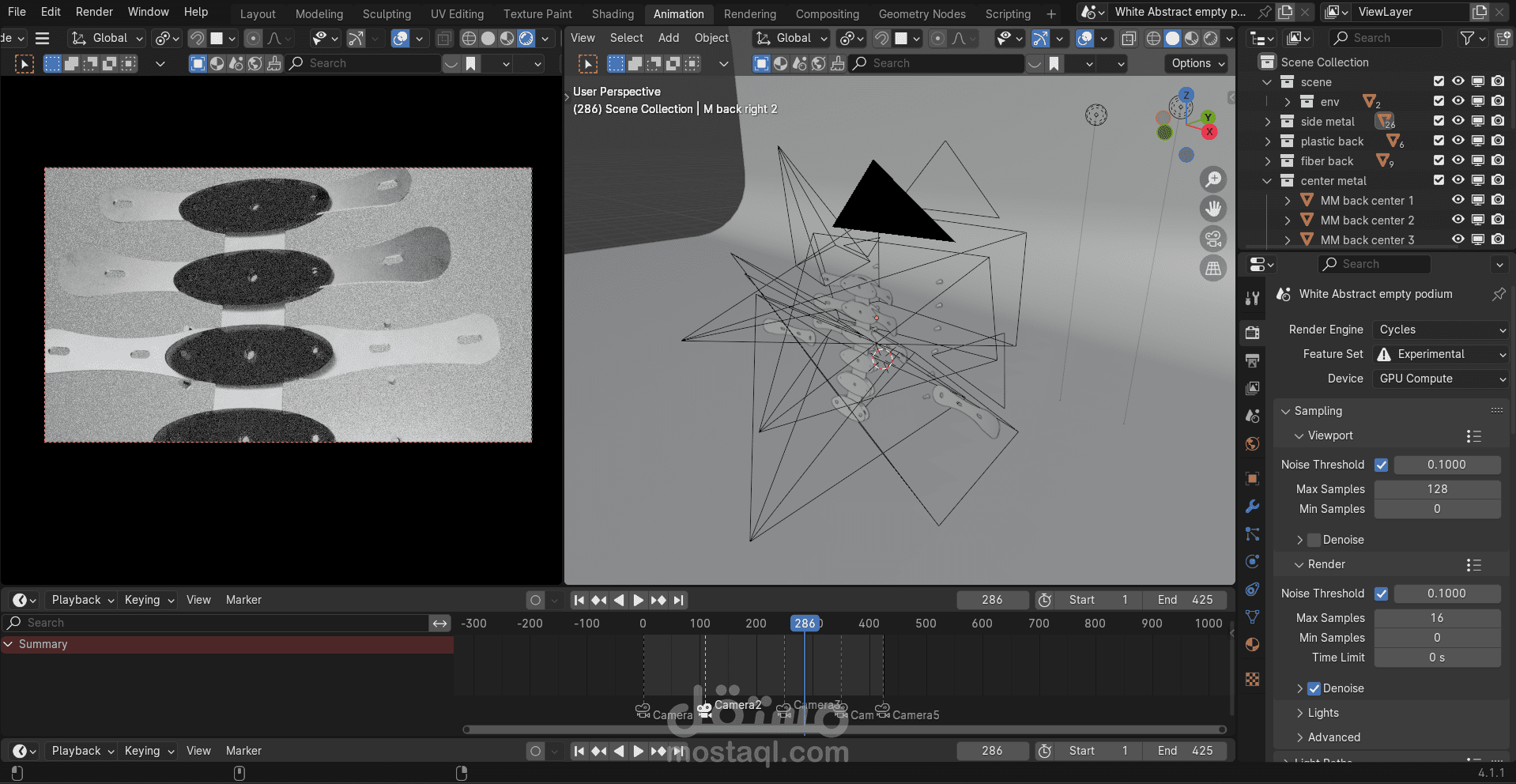Open the File menu
This screenshot has width=1516, height=784.
click(x=17, y=12)
